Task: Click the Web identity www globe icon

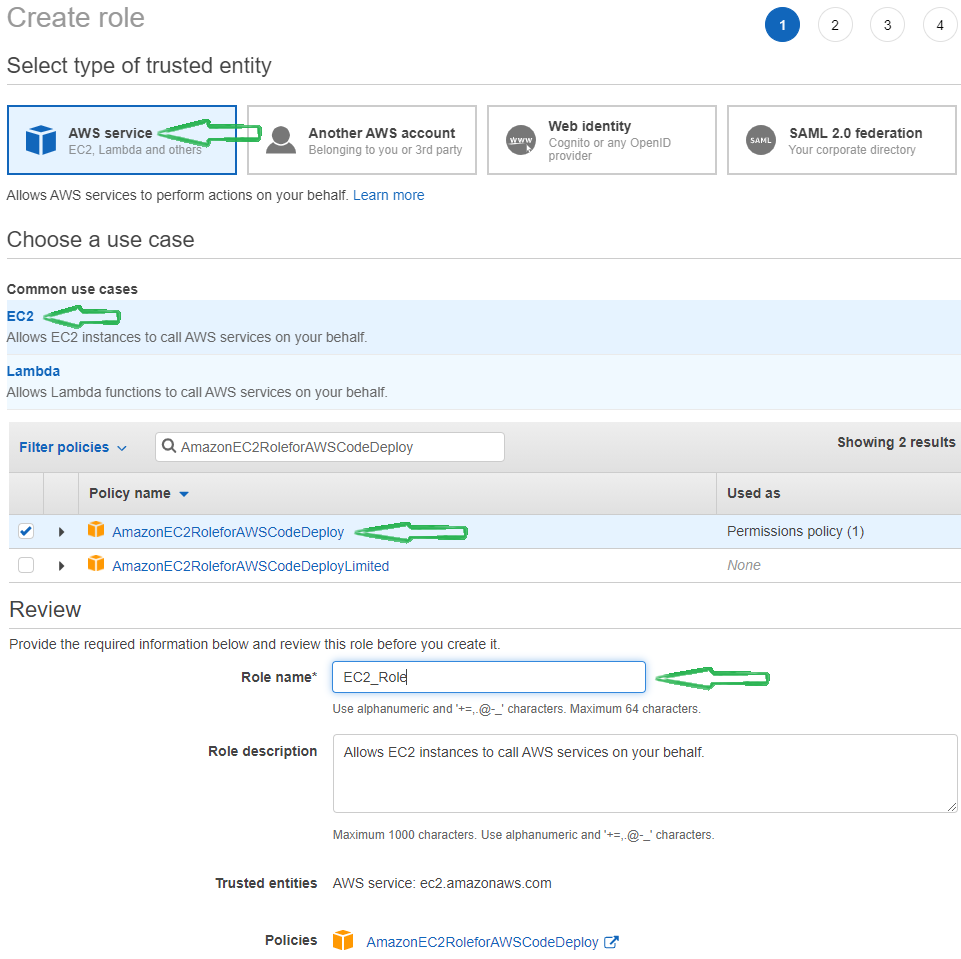Action: coord(521,140)
